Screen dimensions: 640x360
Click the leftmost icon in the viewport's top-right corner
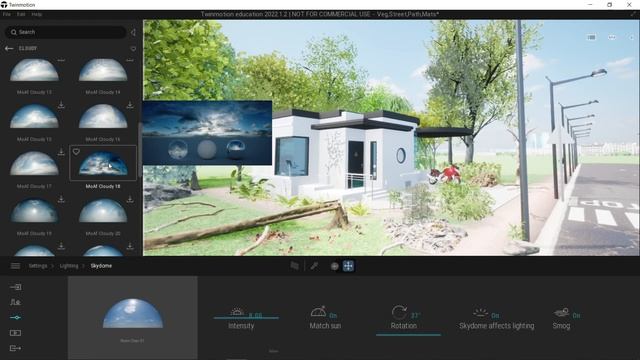point(591,37)
